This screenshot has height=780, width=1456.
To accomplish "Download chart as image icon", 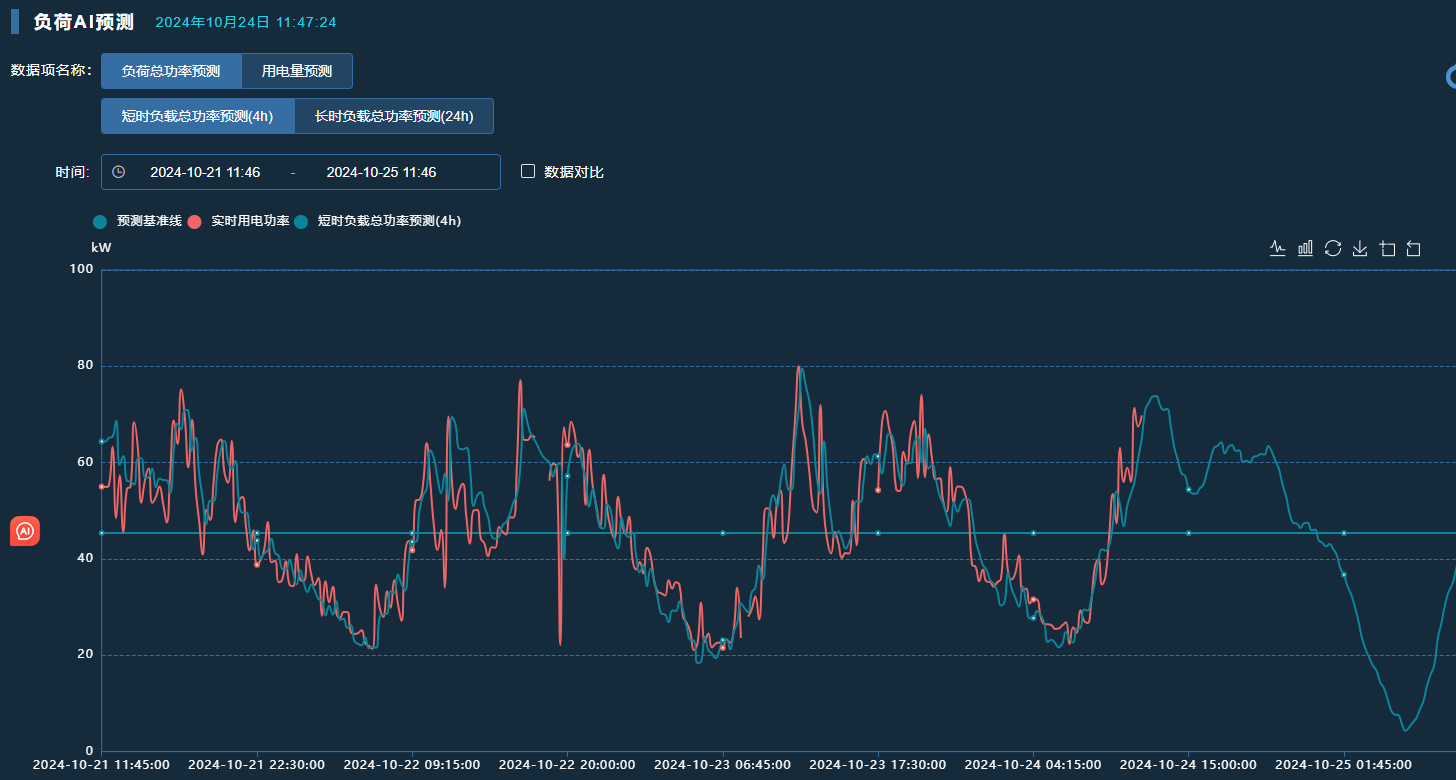I will pyautogui.click(x=1359, y=248).
